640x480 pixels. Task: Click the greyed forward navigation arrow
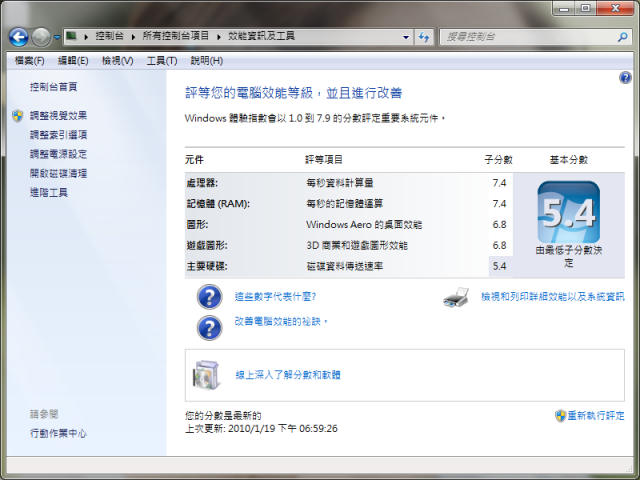pos(41,37)
